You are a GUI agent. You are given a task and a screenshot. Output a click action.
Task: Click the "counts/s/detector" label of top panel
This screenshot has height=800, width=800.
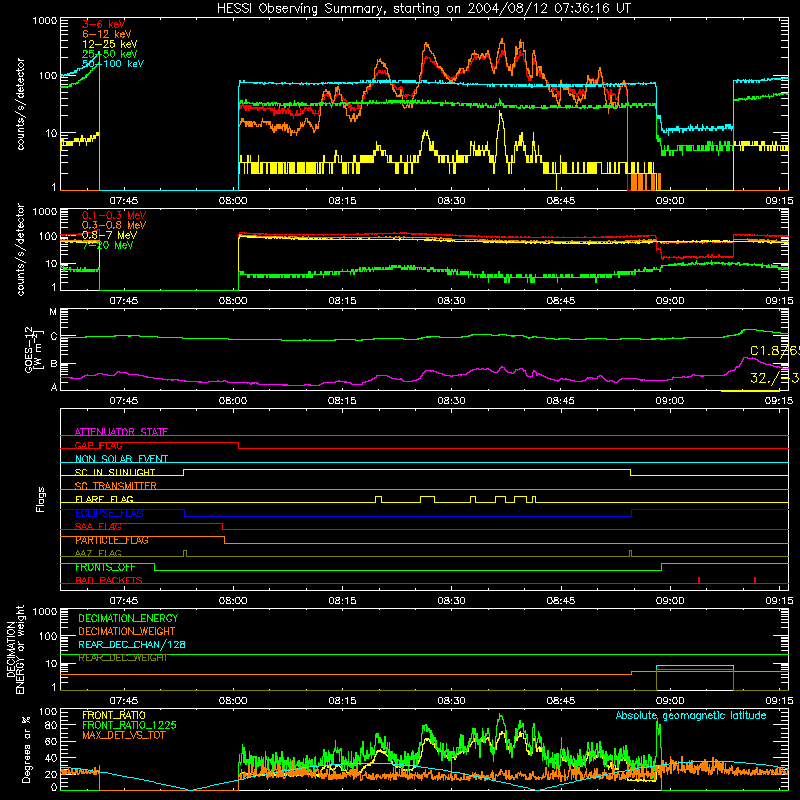(20, 104)
